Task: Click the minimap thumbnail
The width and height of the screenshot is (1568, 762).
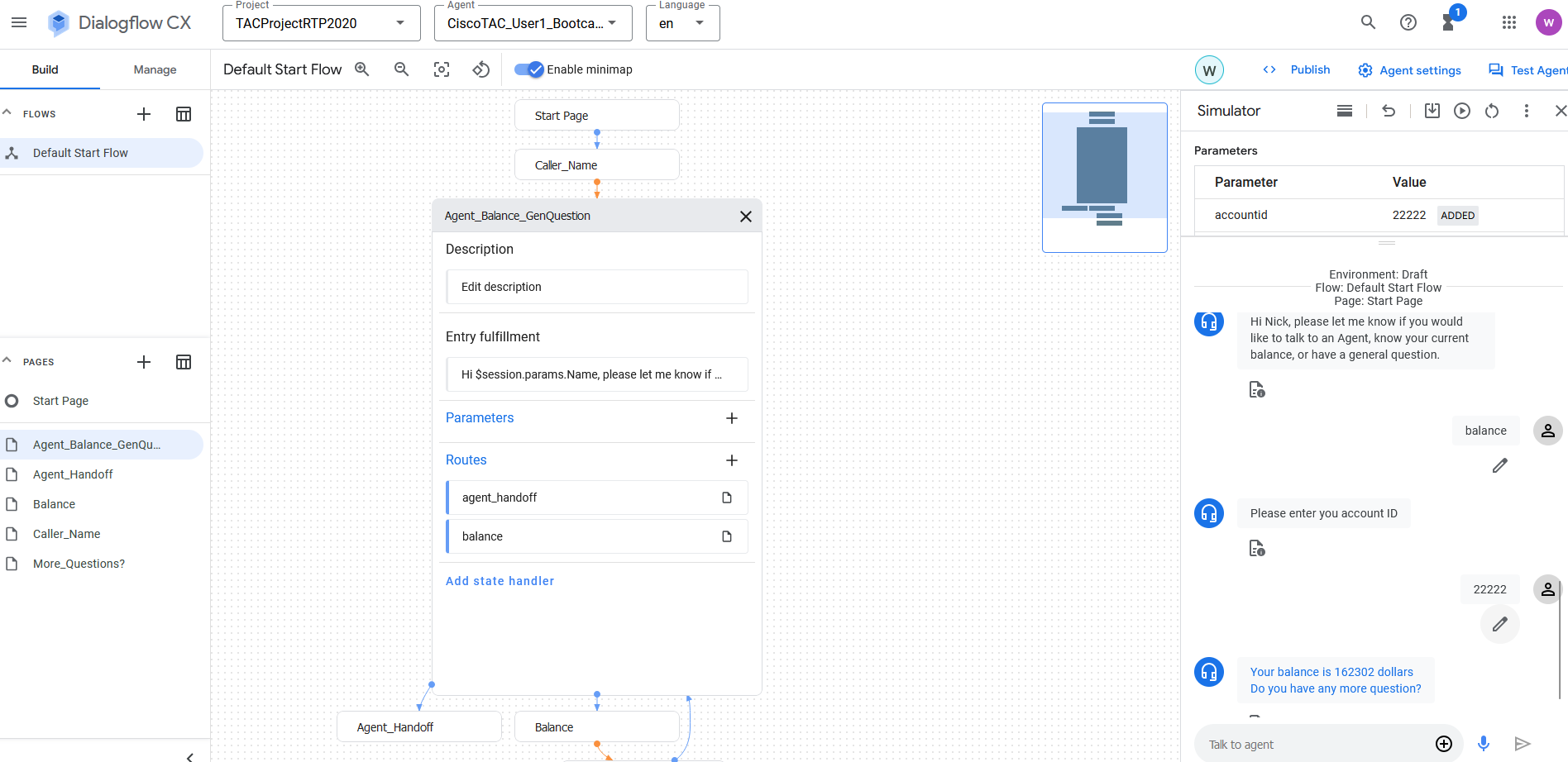Action: [x=1105, y=178]
